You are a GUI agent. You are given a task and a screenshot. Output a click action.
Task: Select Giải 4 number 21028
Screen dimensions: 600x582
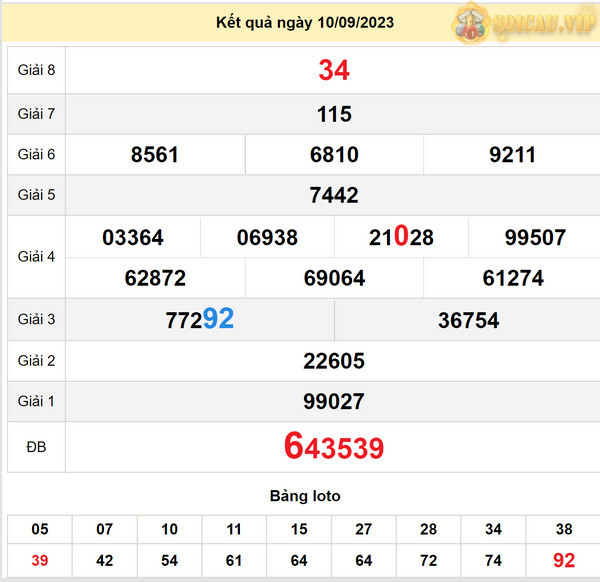coord(401,236)
